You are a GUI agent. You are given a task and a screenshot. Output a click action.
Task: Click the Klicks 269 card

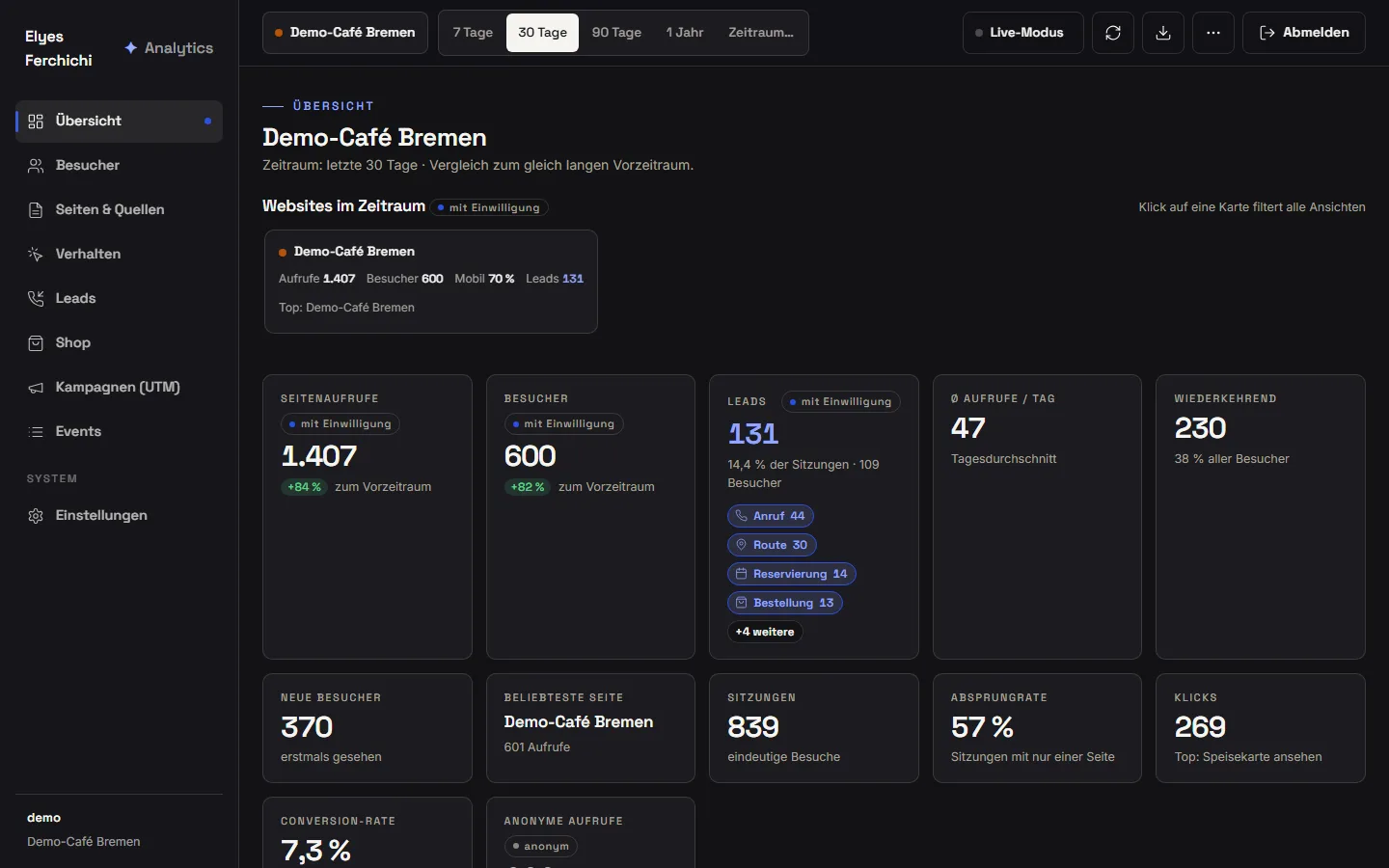click(1261, 728)
